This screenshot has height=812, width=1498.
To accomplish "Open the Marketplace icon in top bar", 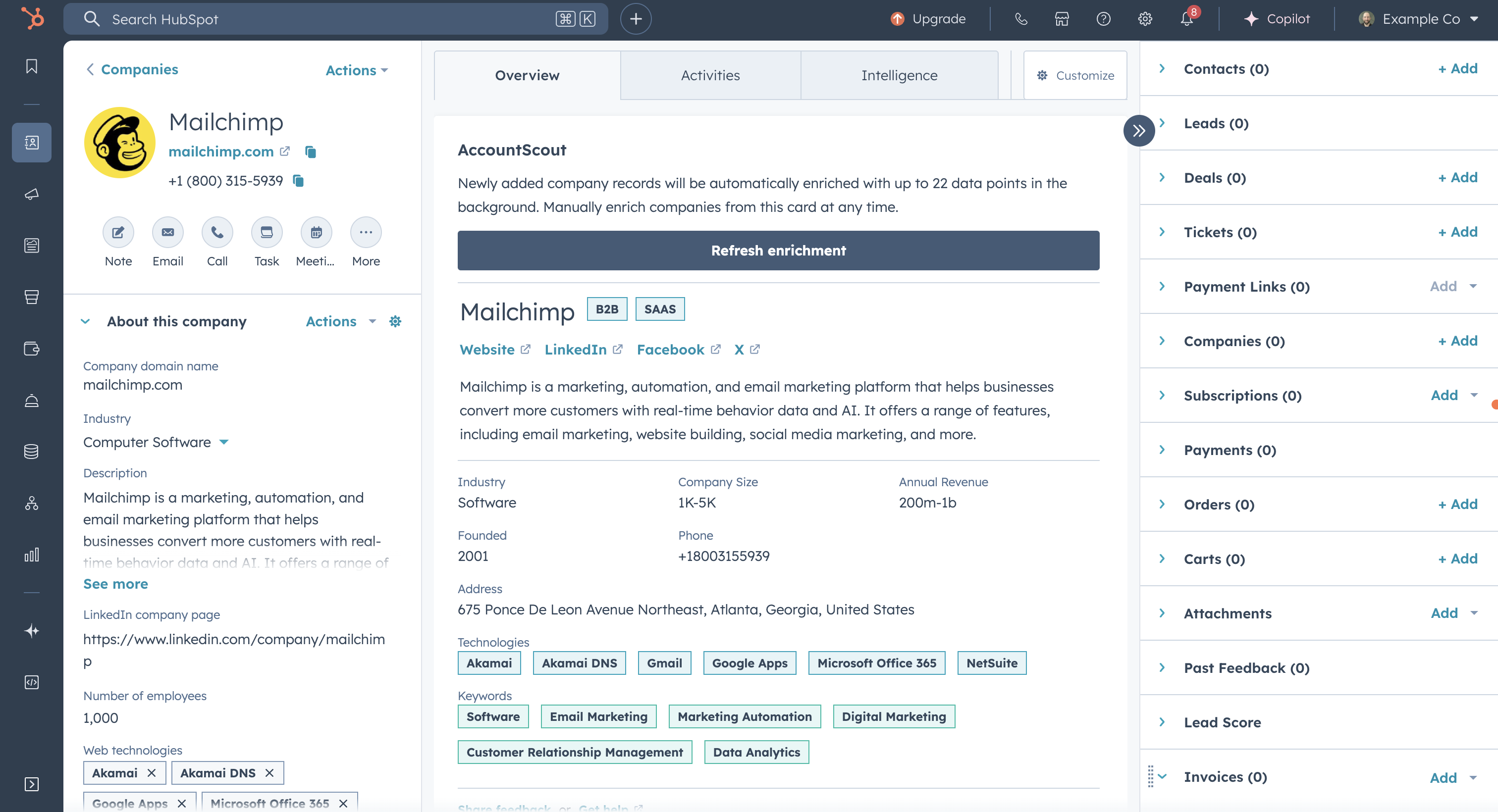I will (1062, 19).
